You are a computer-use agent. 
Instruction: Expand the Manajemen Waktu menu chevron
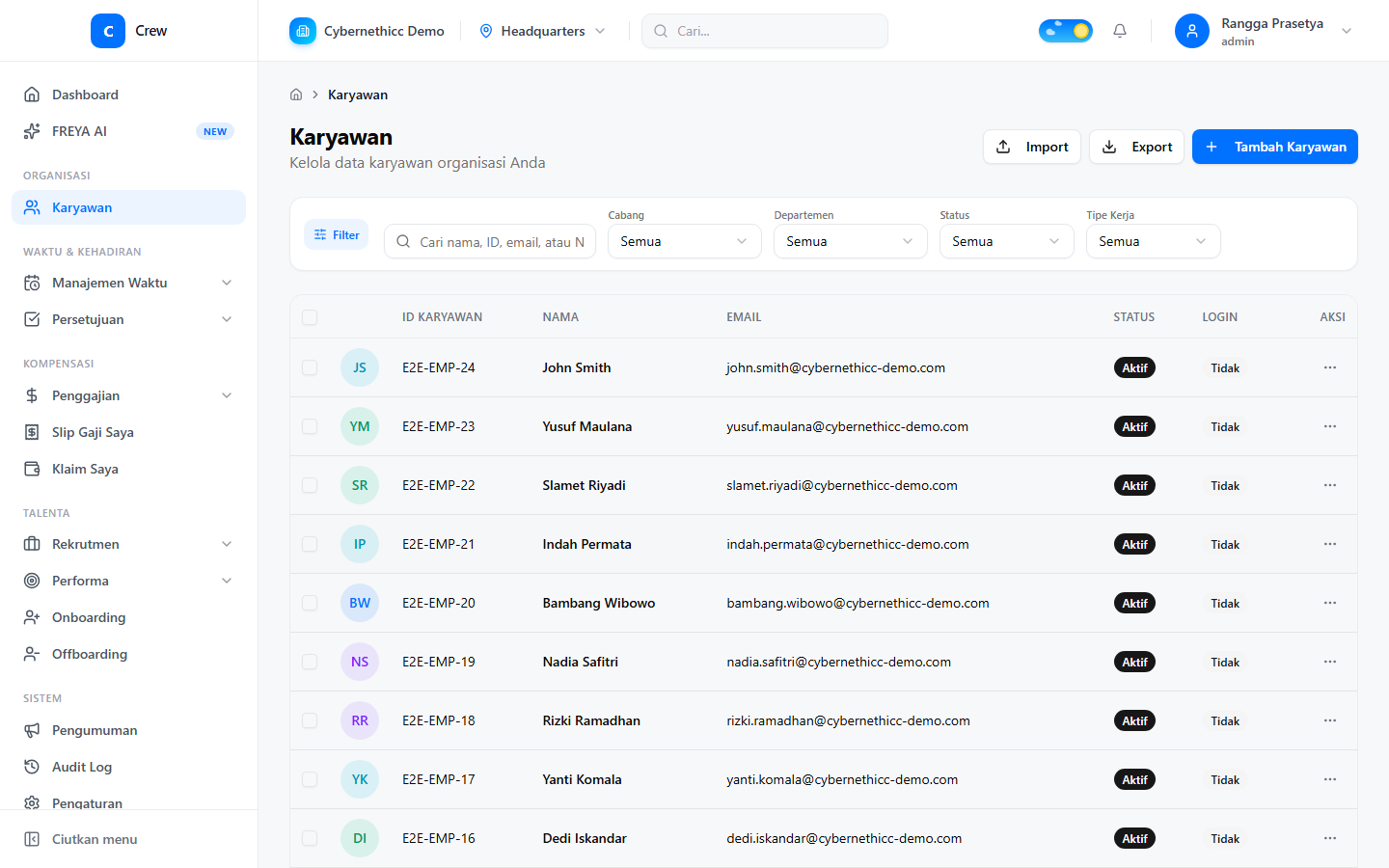pyautogui.click(x=227, y=283)
